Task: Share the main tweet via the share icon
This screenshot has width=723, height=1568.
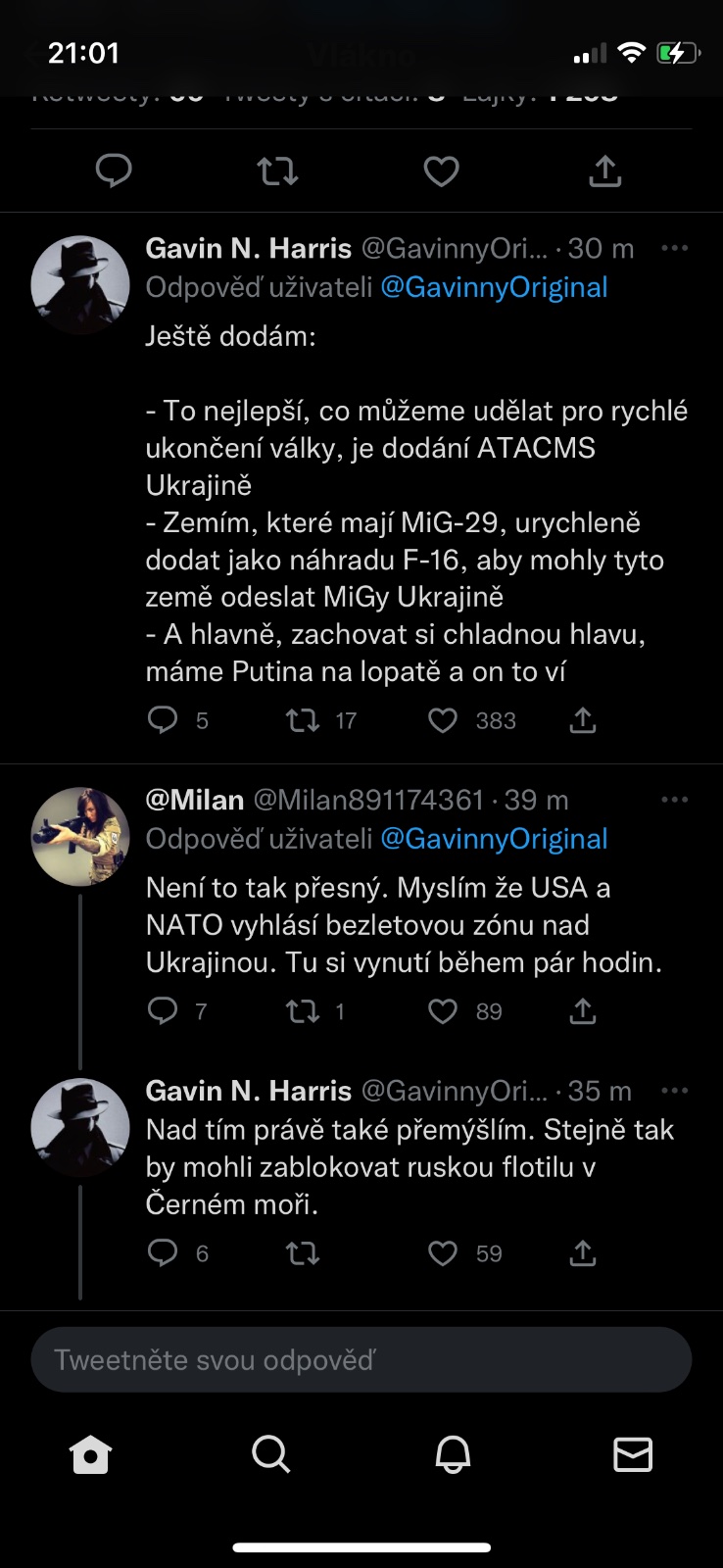Action: tap(605, 171)
